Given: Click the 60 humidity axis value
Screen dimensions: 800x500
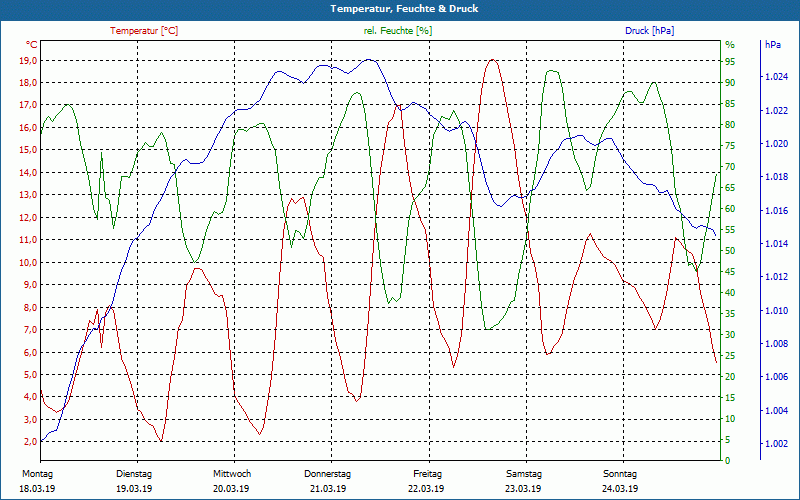Looking at the screenshot, I should click(730, 209).
